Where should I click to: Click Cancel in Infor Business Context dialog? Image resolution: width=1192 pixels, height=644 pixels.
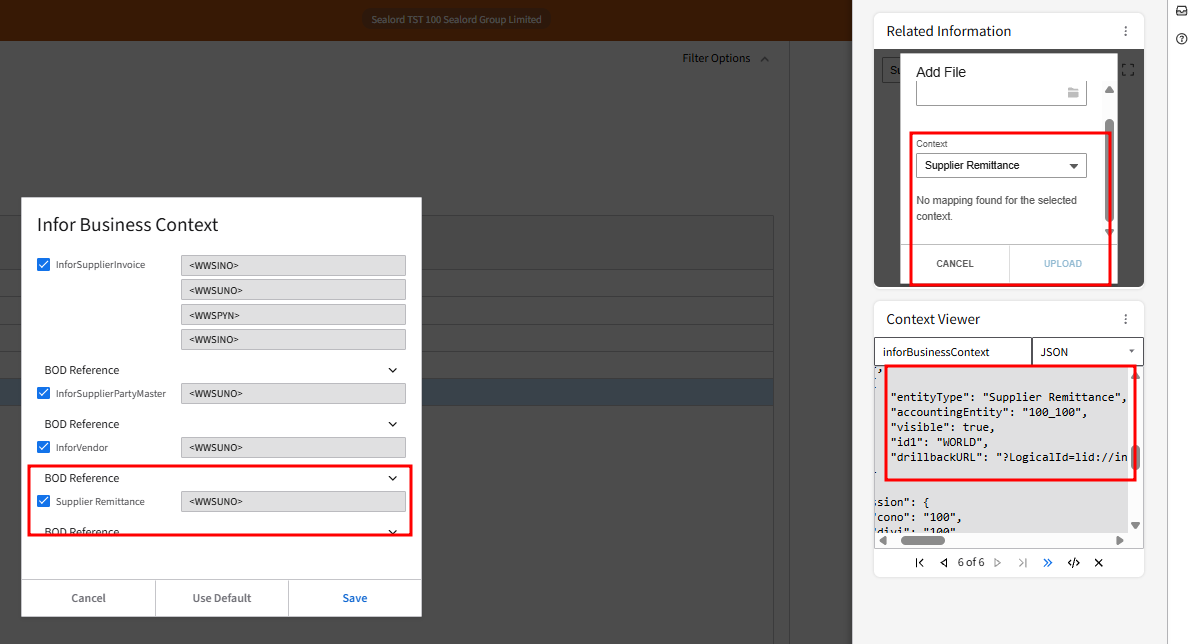[88, 598]
